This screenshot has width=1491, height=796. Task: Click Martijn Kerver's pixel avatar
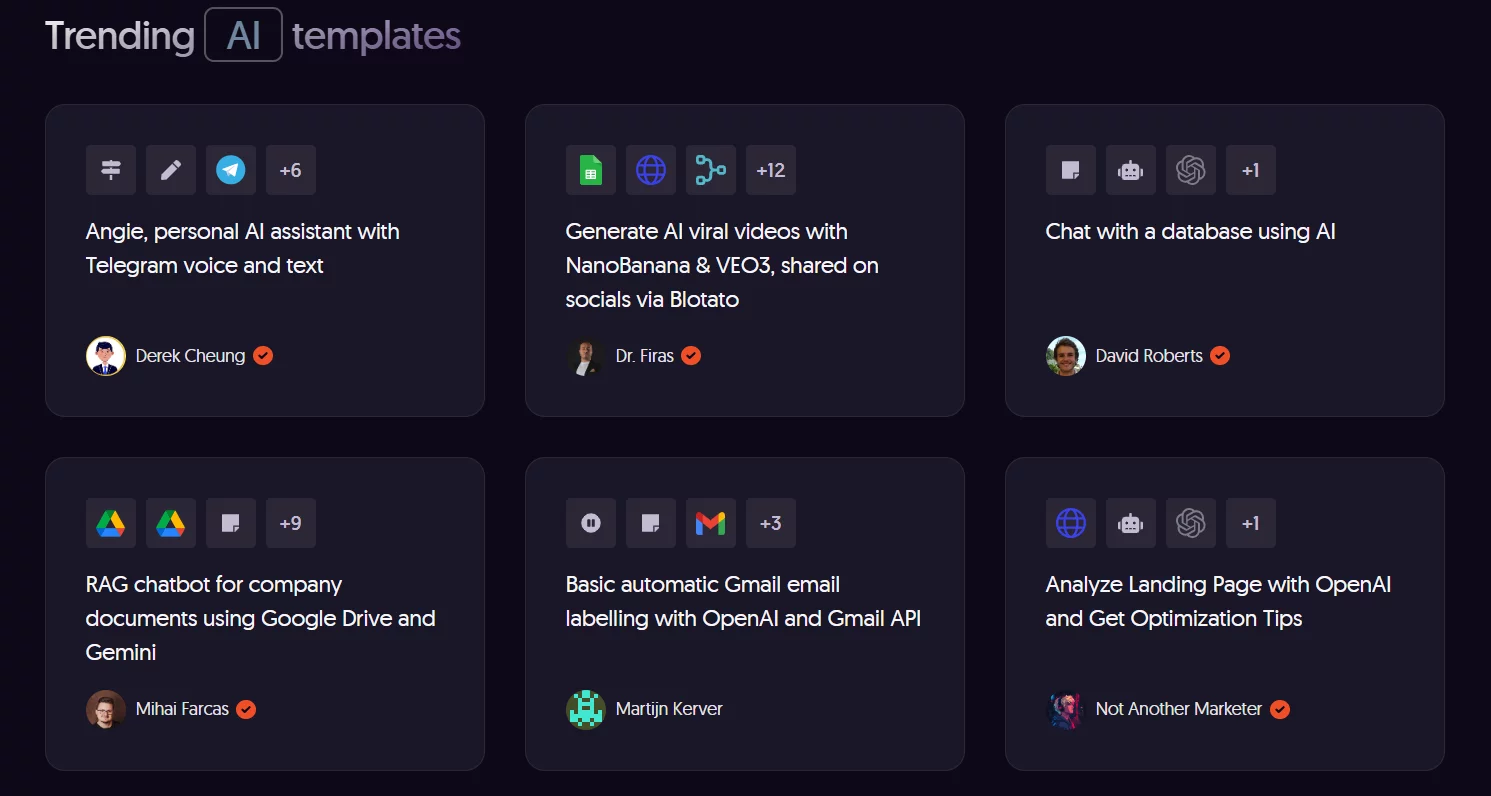(x=586, y=709)
